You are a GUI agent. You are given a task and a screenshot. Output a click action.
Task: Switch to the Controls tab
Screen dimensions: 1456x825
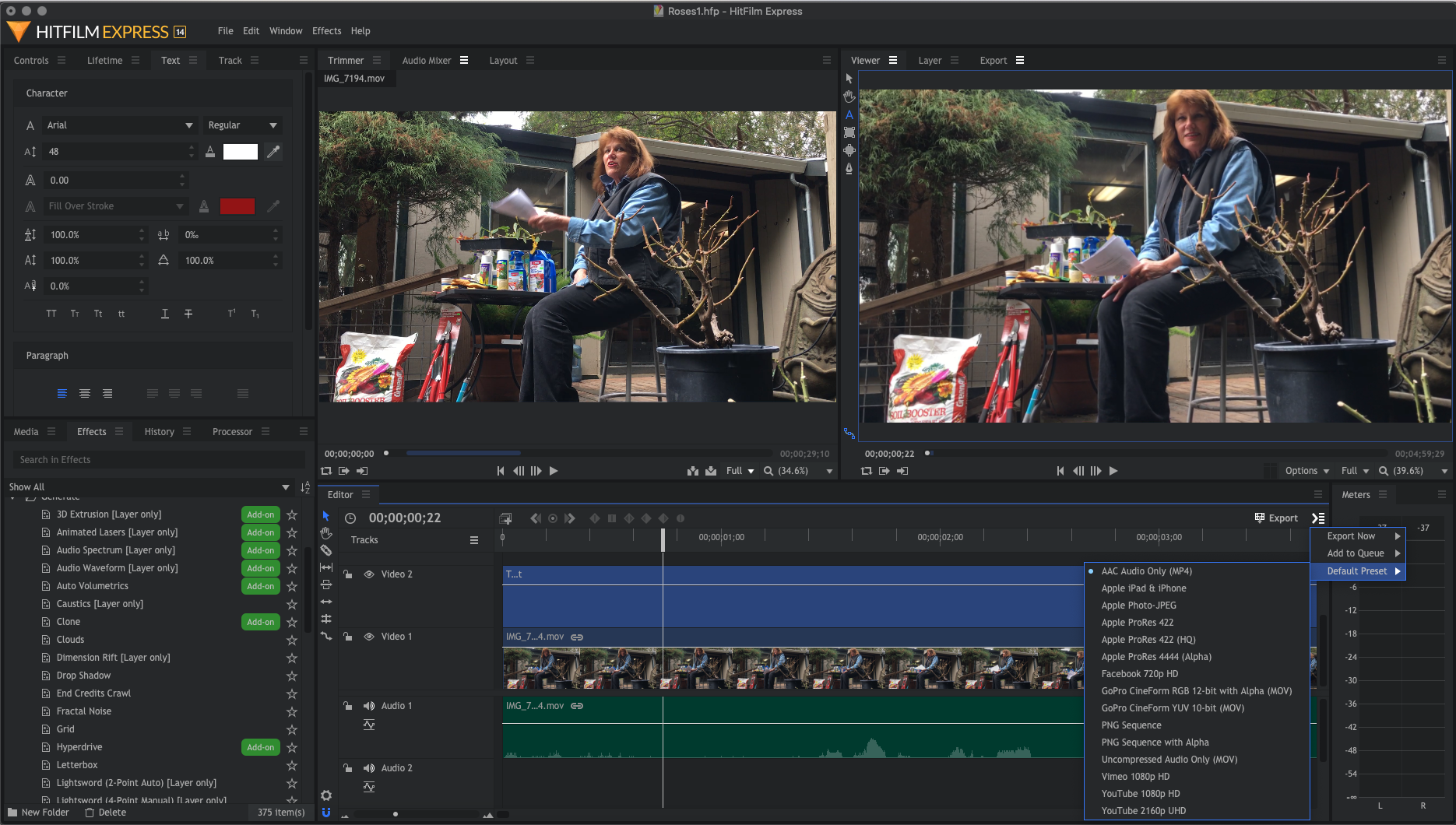31,61
